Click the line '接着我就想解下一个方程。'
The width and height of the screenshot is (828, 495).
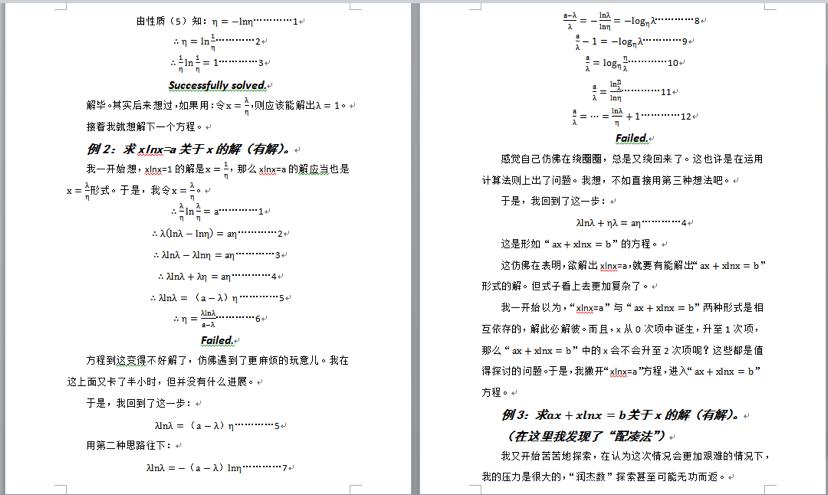[145, 127]
